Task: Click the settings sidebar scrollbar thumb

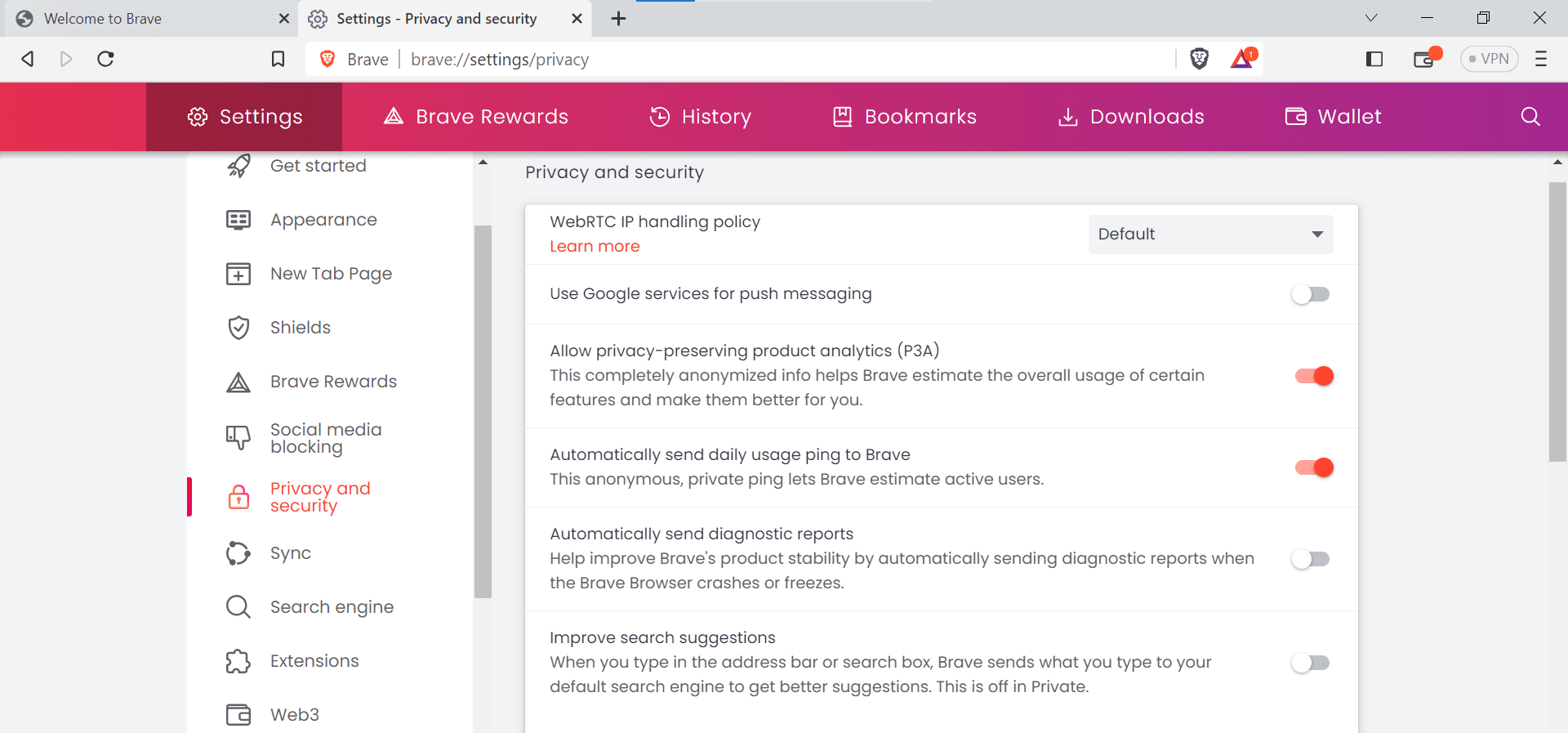Action: (x=483, y=409)
